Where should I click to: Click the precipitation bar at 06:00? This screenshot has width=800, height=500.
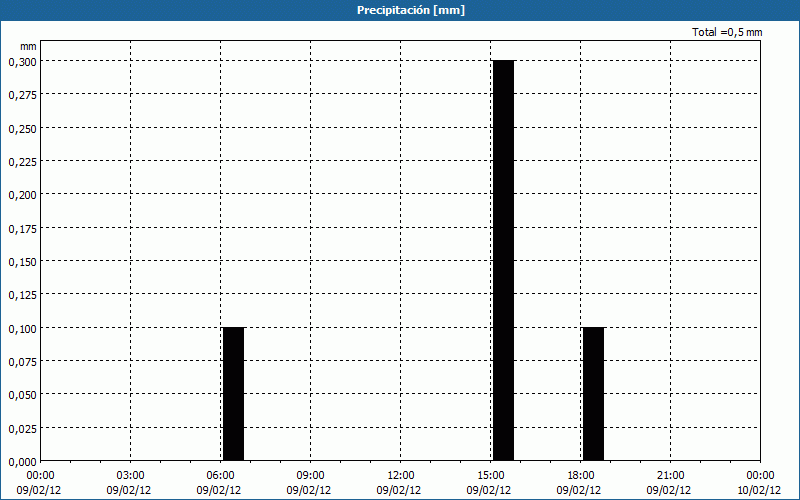[x=234, y=394]
